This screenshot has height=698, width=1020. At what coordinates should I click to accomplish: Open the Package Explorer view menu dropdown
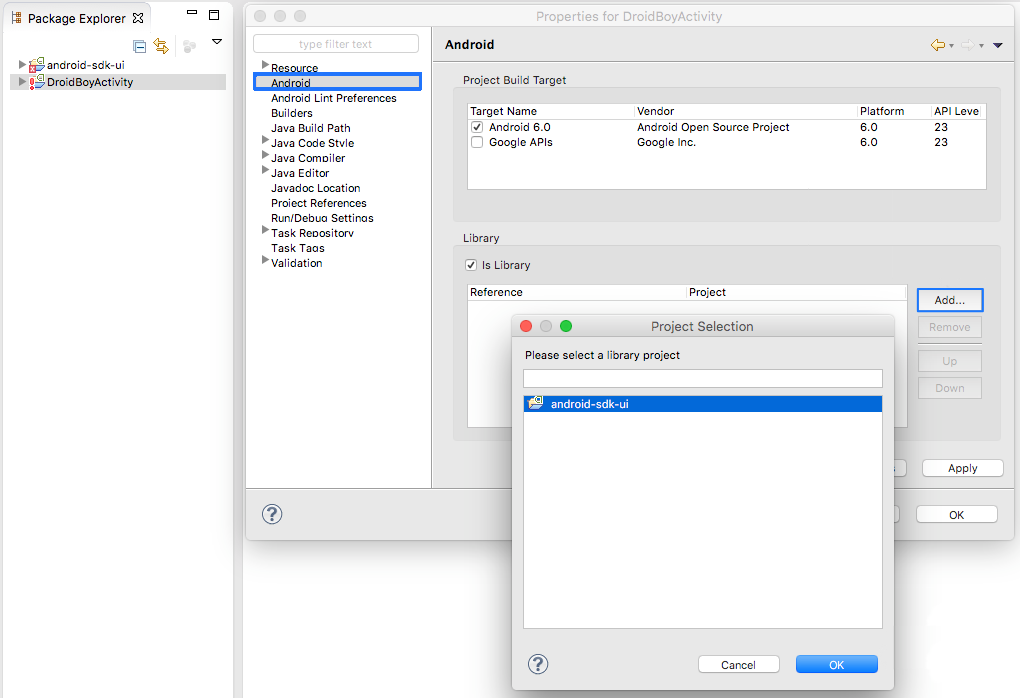(x=217, y=42)
